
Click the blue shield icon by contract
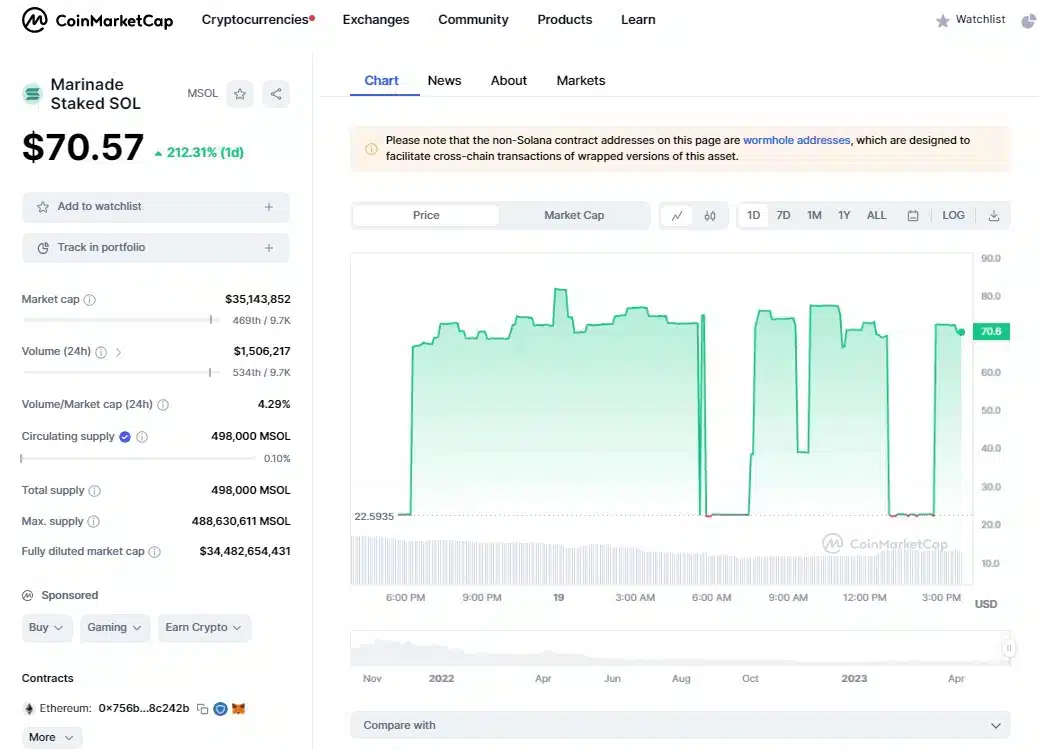tap(221, 709)
